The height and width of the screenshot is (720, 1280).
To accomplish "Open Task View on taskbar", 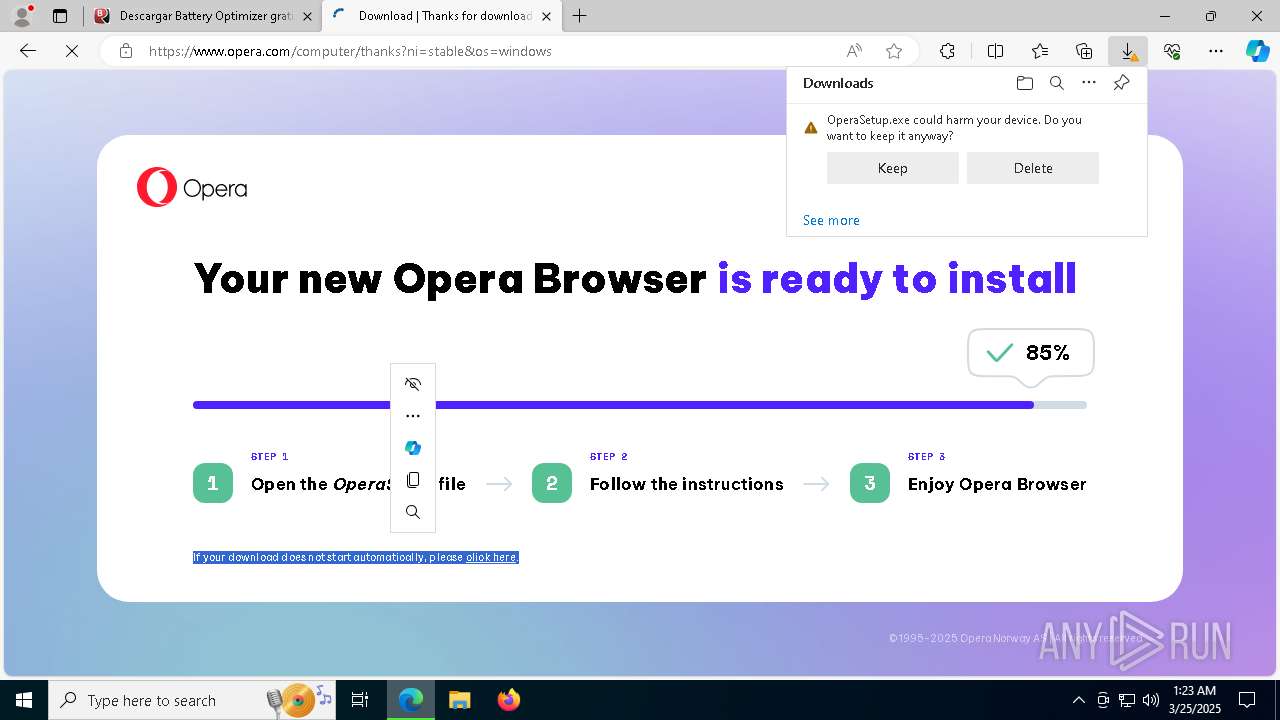I will (361, 700).
